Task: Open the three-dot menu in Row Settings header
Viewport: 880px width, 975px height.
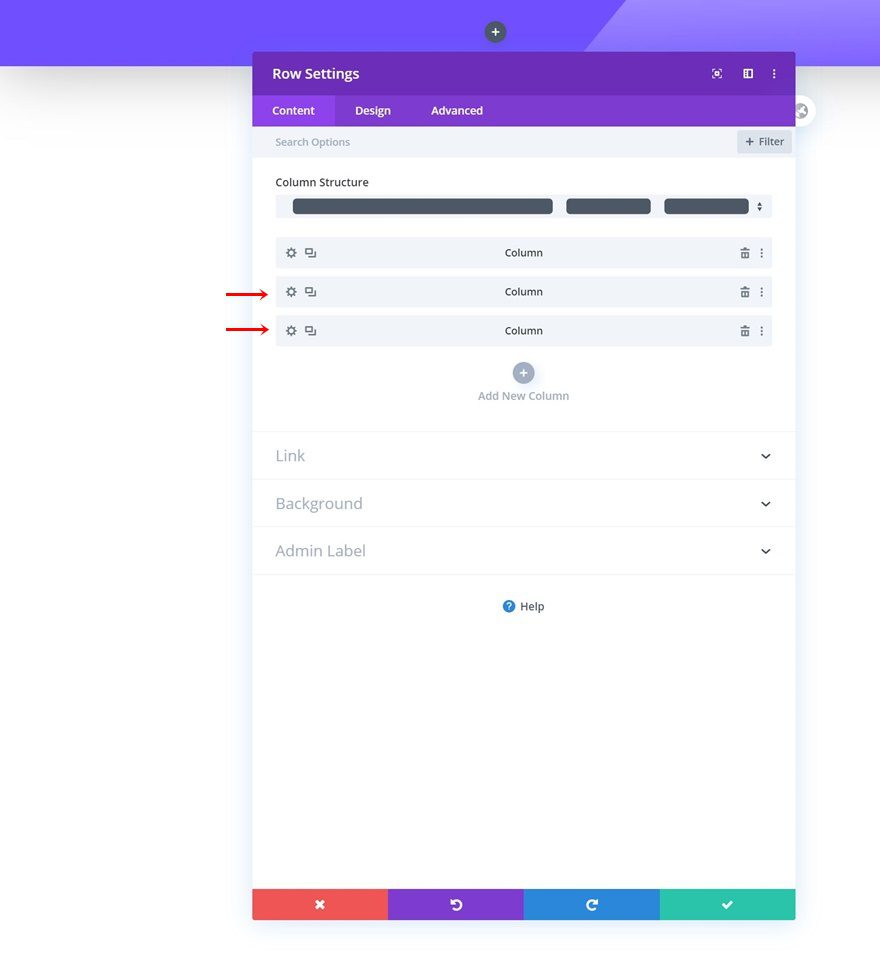Action: [x=774, y=73]
